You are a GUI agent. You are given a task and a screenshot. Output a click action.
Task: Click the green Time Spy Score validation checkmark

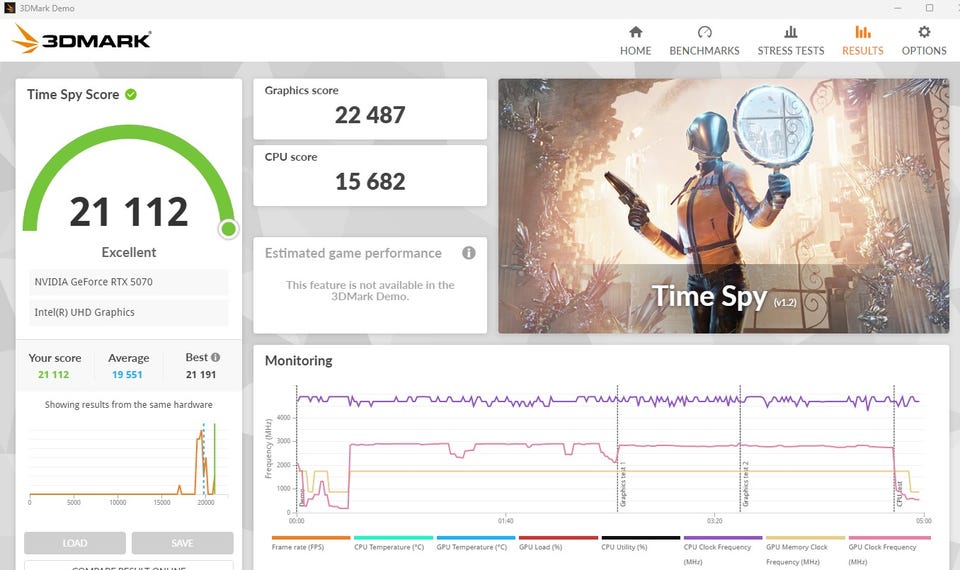(x=131, y=94)
